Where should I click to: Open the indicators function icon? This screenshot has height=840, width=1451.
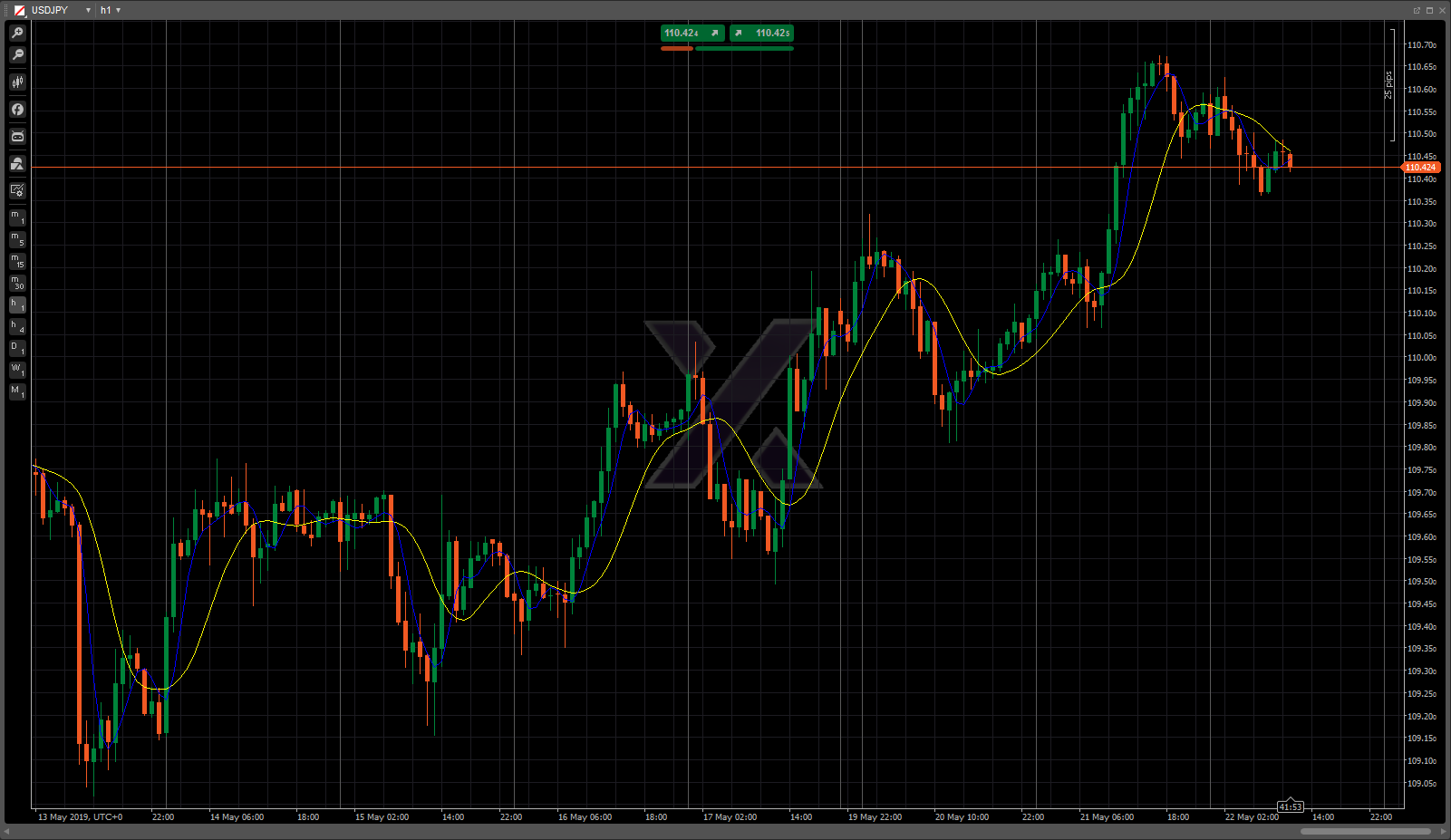pyautogui.click(x=17, y=110)
